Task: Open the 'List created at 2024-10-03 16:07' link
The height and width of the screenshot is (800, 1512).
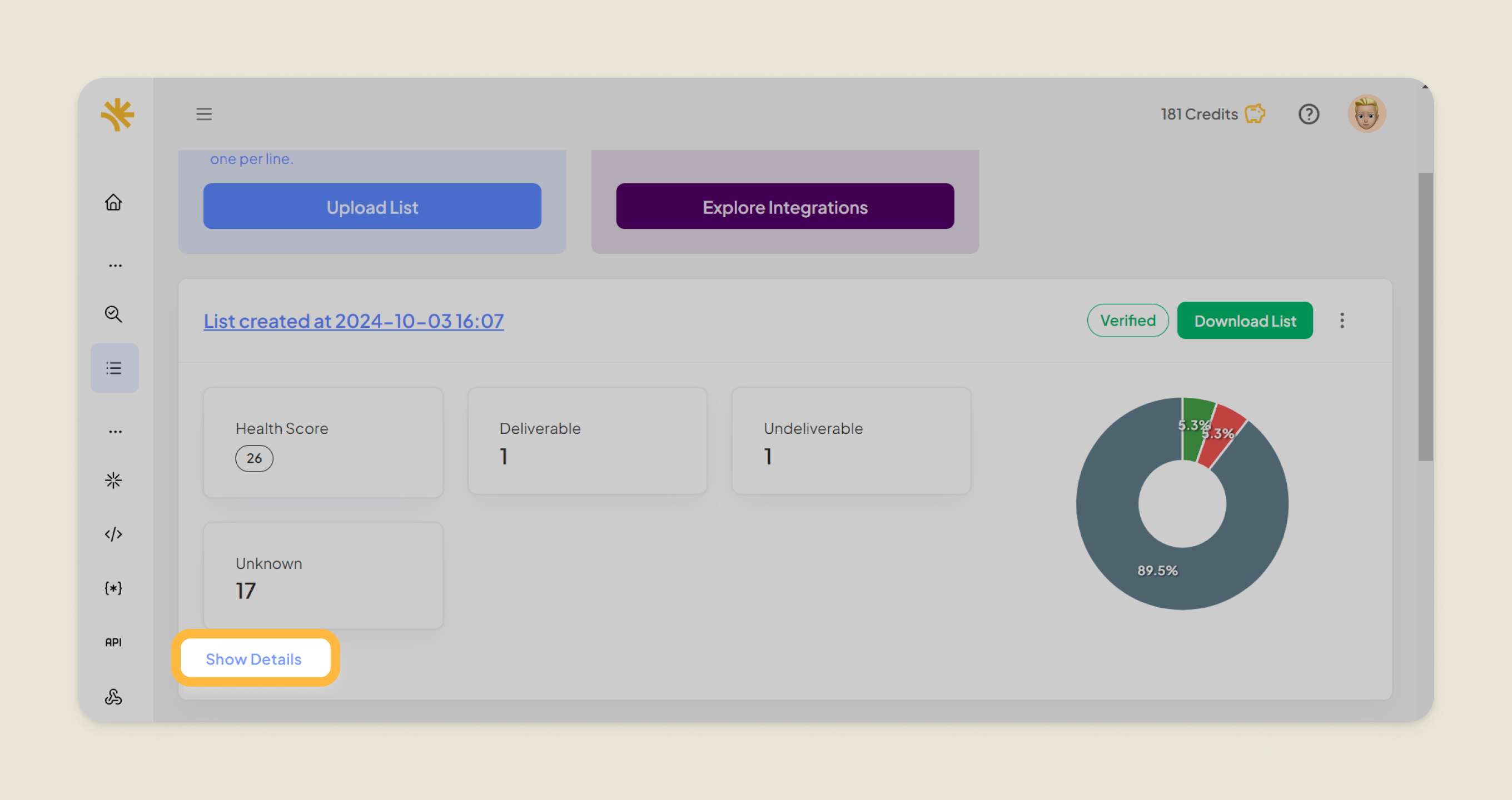Action: (x=354, y=321)
